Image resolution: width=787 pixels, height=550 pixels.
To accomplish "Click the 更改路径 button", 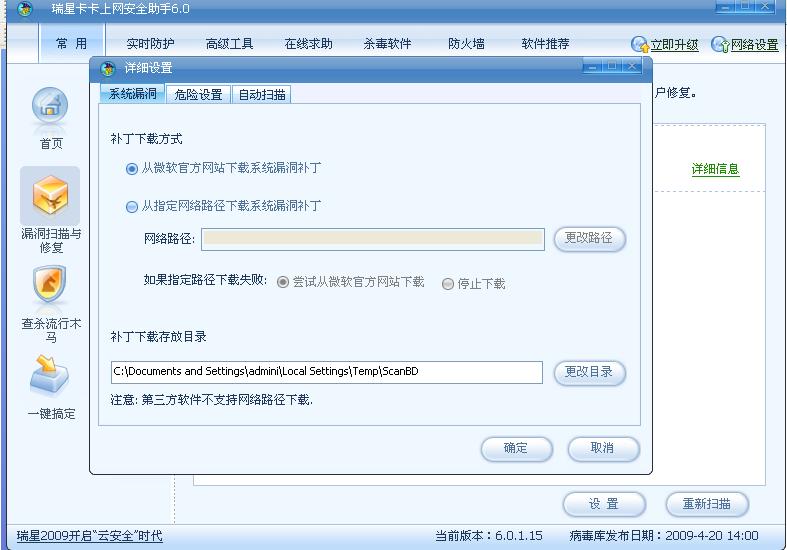I will point(589,238).
